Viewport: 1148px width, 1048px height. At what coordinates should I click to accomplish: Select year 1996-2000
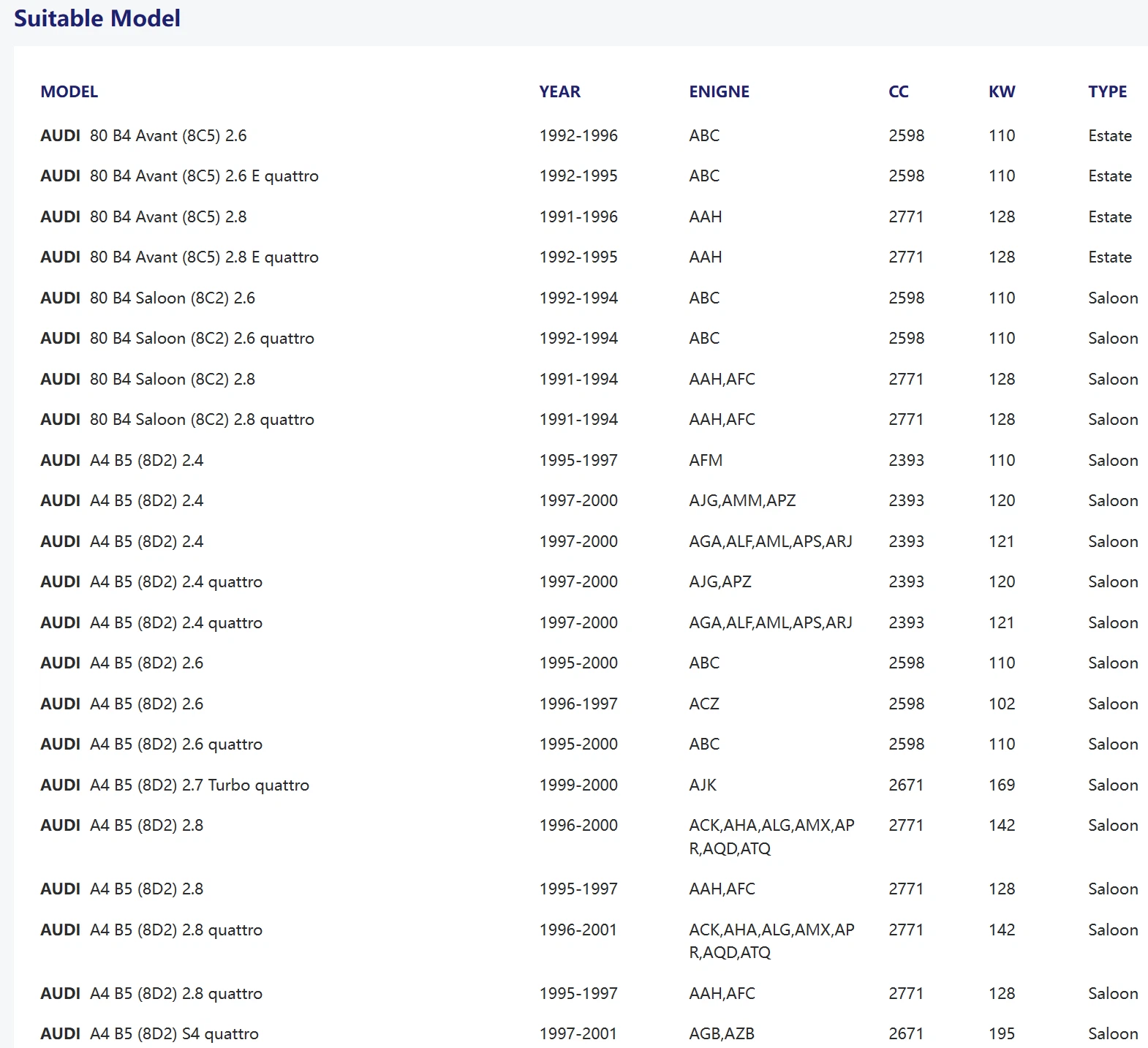[x=578, y=826]
